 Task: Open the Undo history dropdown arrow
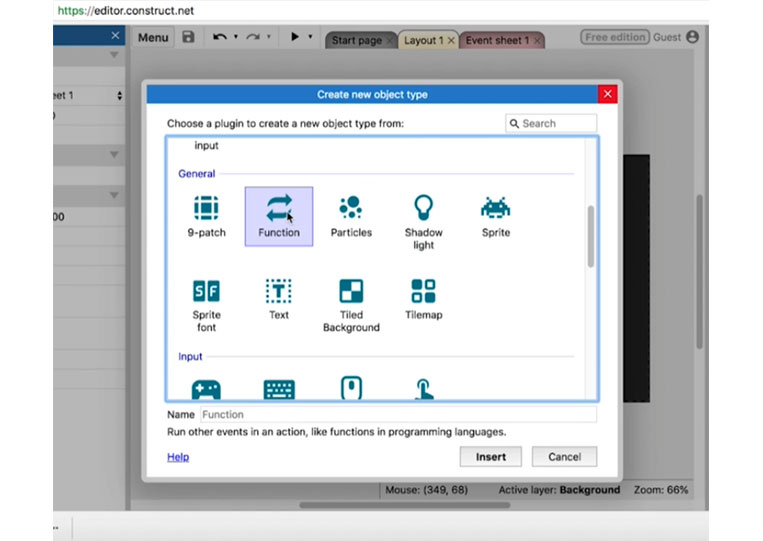click(x=236, y=37)
